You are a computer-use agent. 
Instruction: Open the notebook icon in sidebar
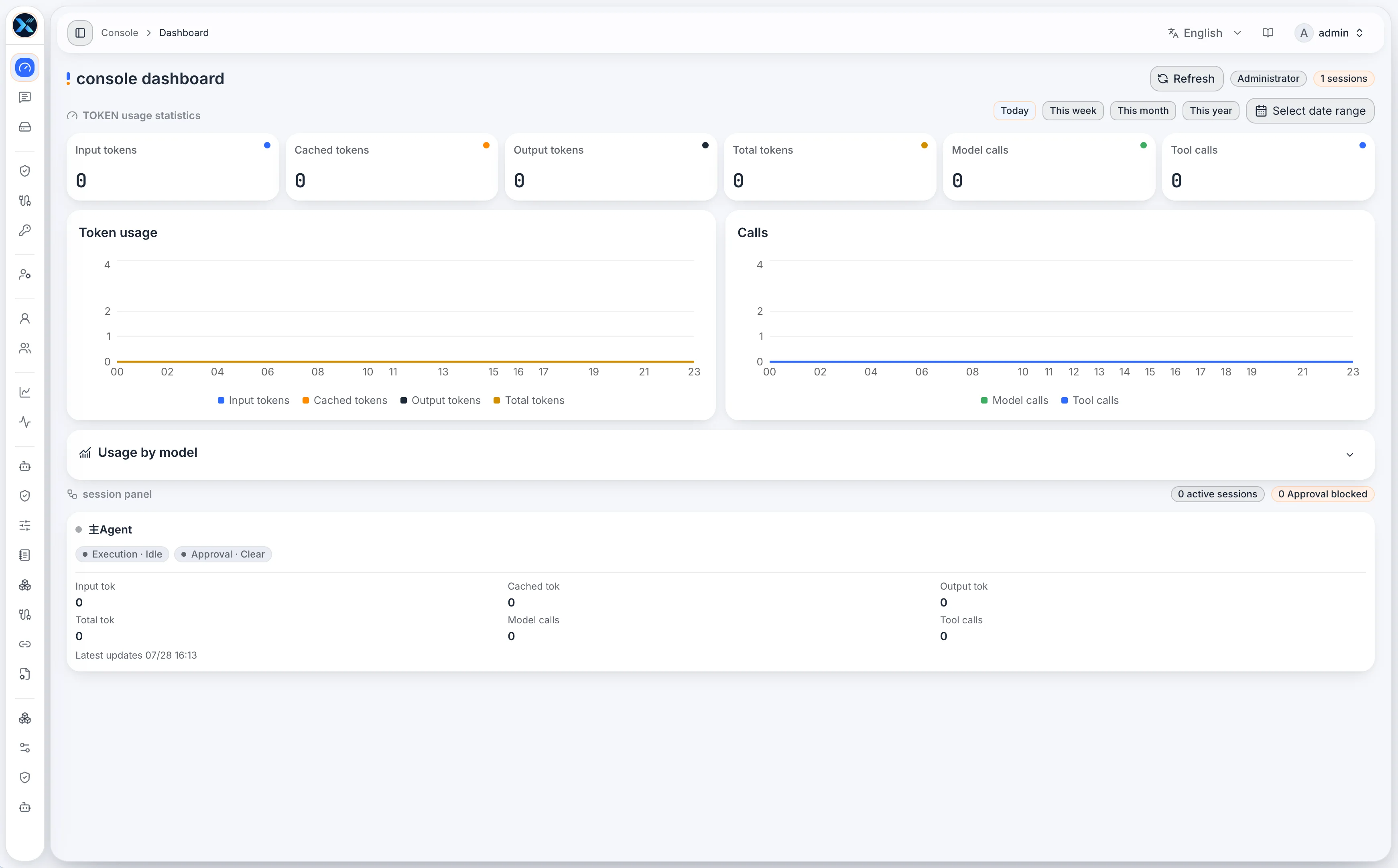coord(25,555)
